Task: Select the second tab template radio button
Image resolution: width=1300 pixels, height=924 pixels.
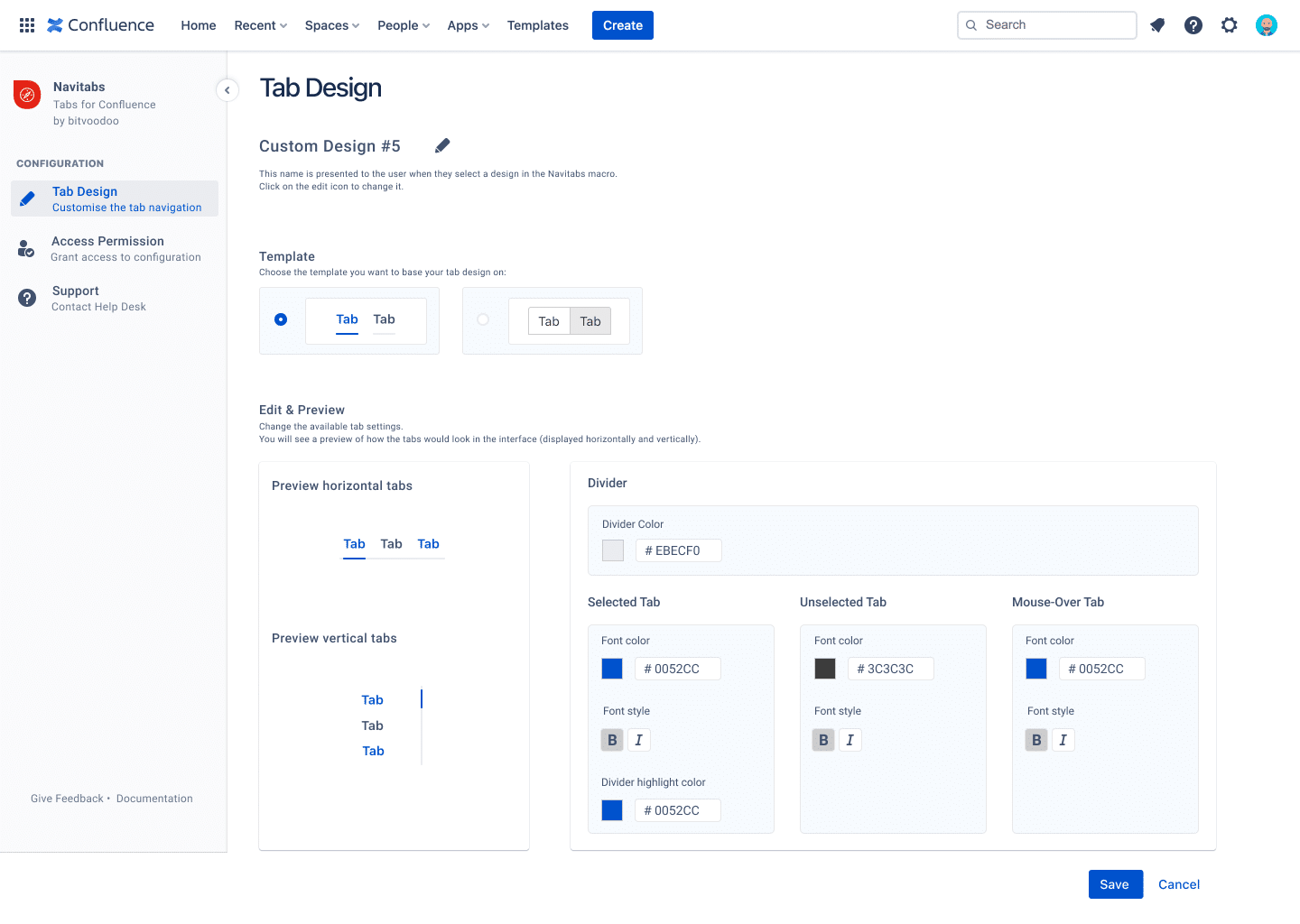Action: pos(484,320)
